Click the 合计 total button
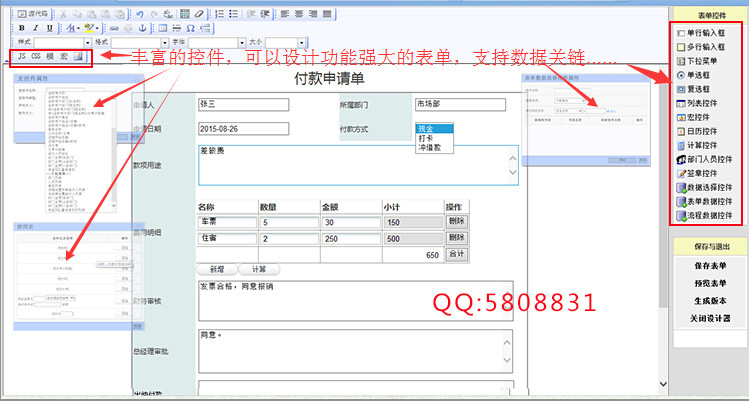Image resolution: width=749 pixels, height=401 pixels. point(457,254)
